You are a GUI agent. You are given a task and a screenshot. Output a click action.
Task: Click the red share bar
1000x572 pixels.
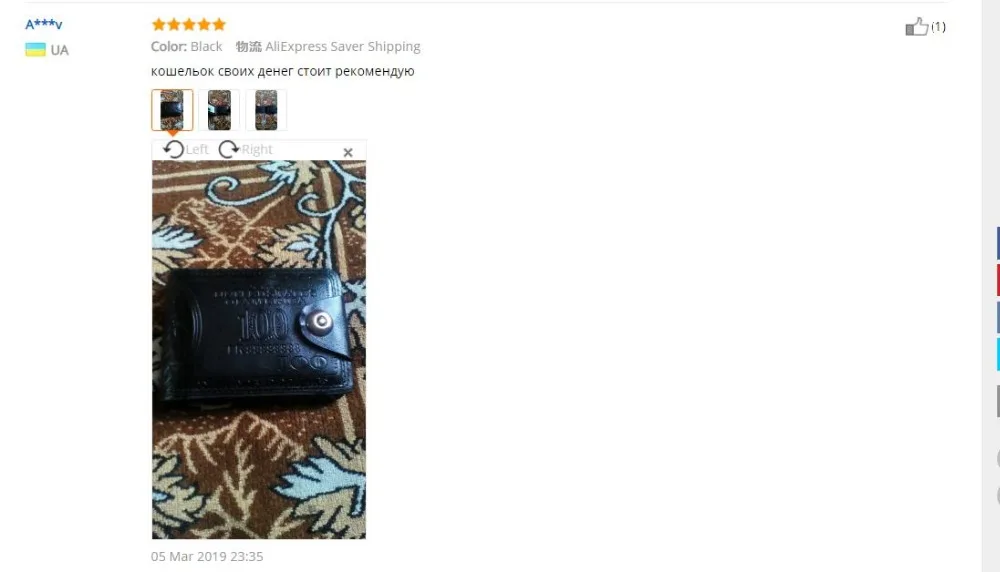(998, 279)
